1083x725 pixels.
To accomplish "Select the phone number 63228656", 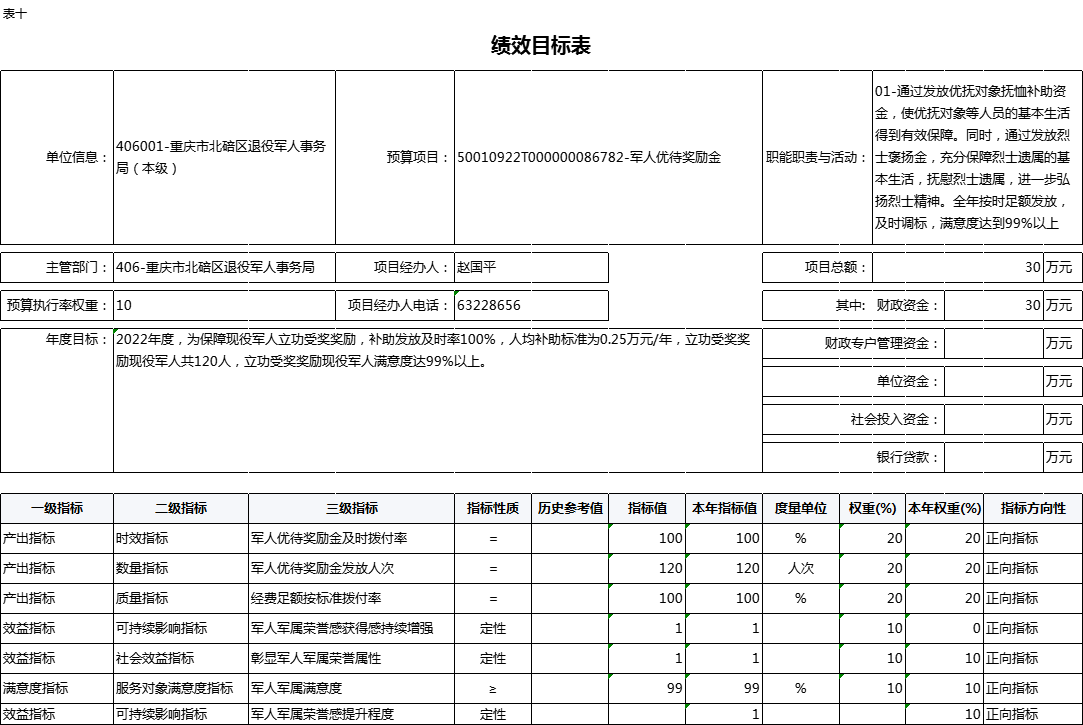I will (x=532, y=305).
